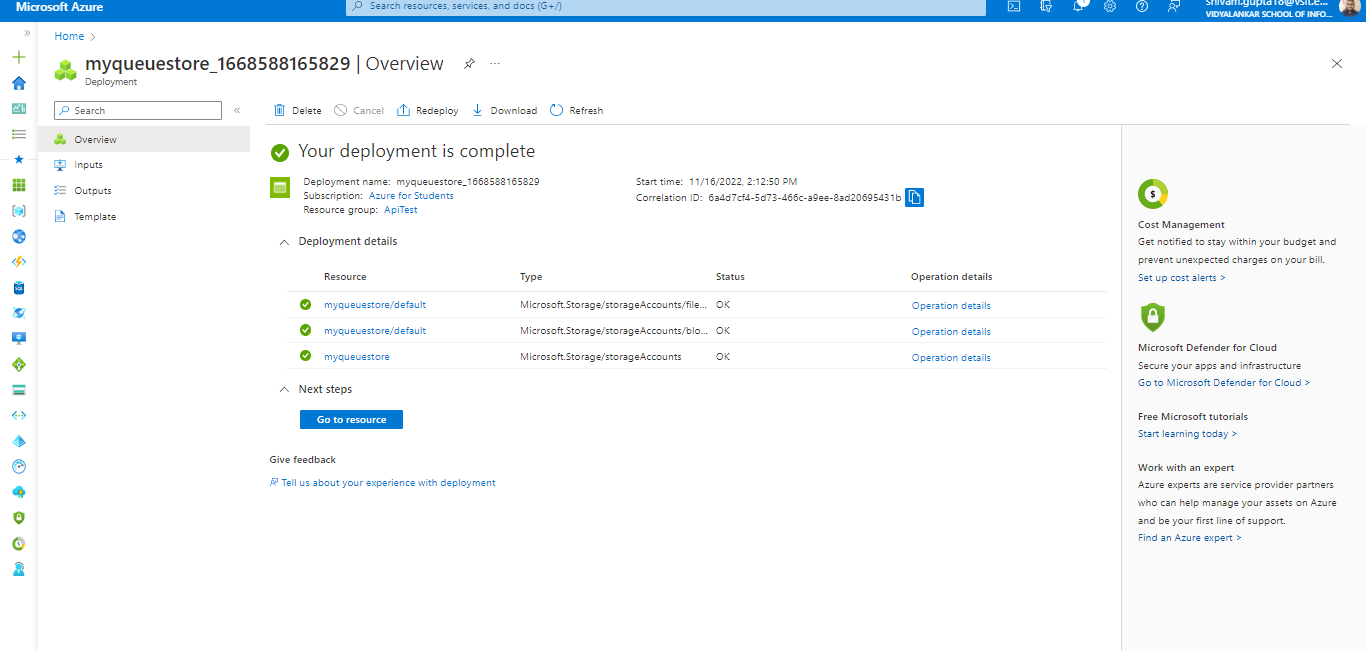Open Cloud Shell from the top bar

(x=1014, y=6)
